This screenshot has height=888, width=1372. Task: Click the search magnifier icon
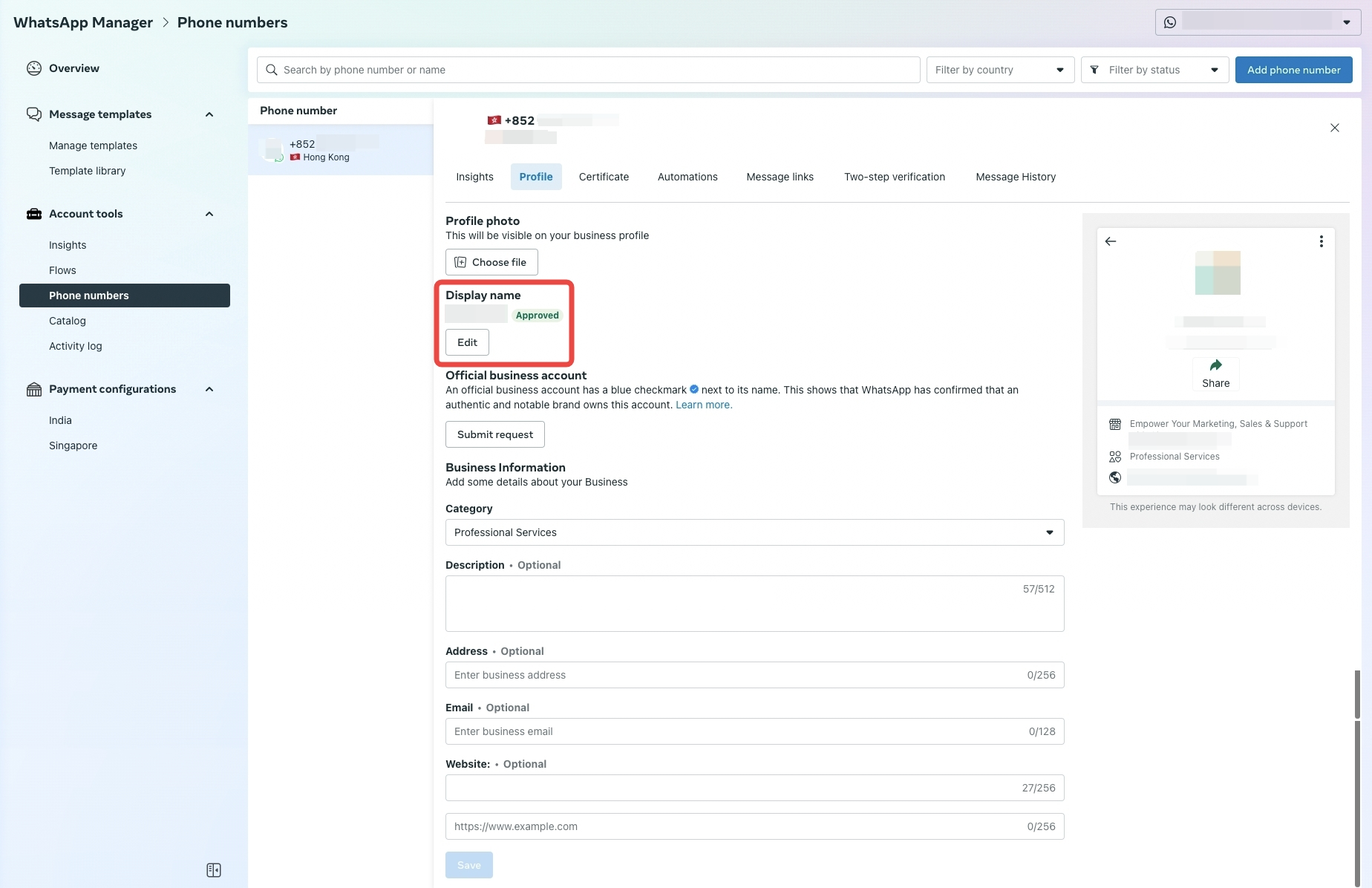click(272, 70)
